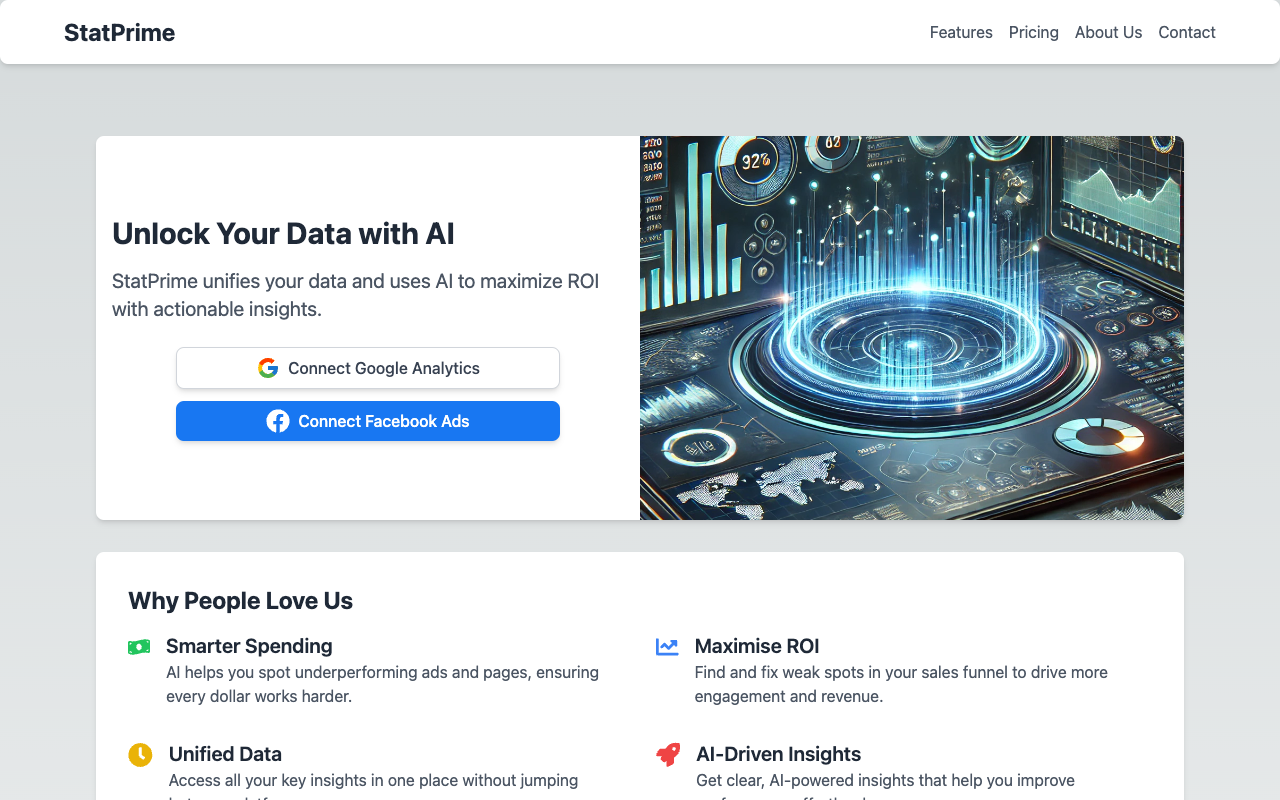Click the green money bill icon

point(139,647)
